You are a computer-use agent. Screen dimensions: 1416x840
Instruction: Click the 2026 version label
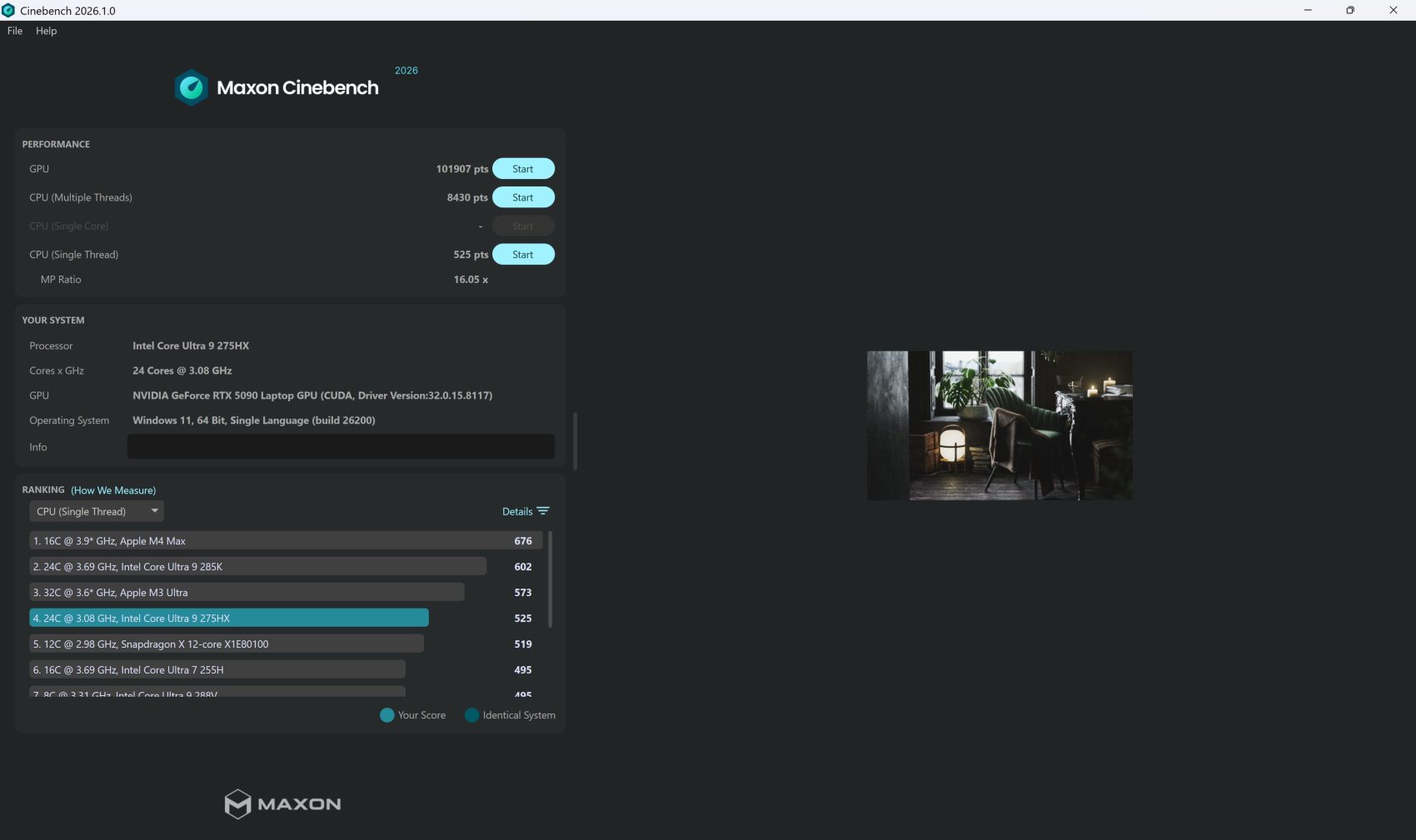(406, 71)
